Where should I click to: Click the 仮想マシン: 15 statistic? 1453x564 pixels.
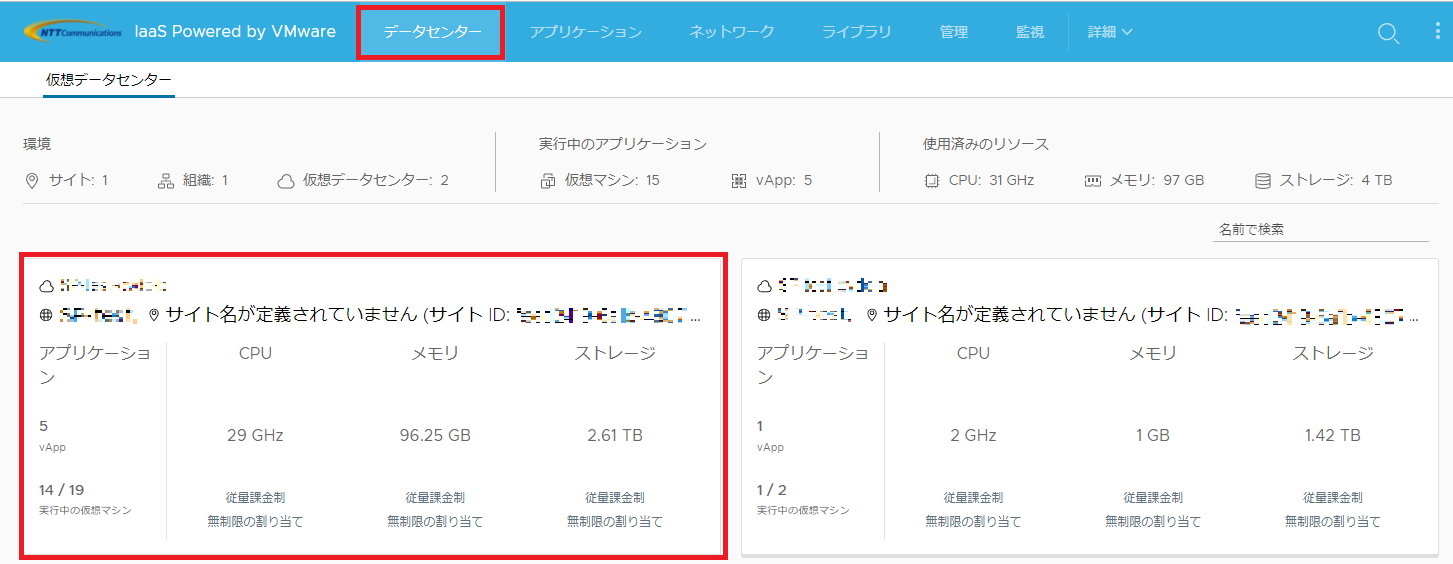coord(600,181)
